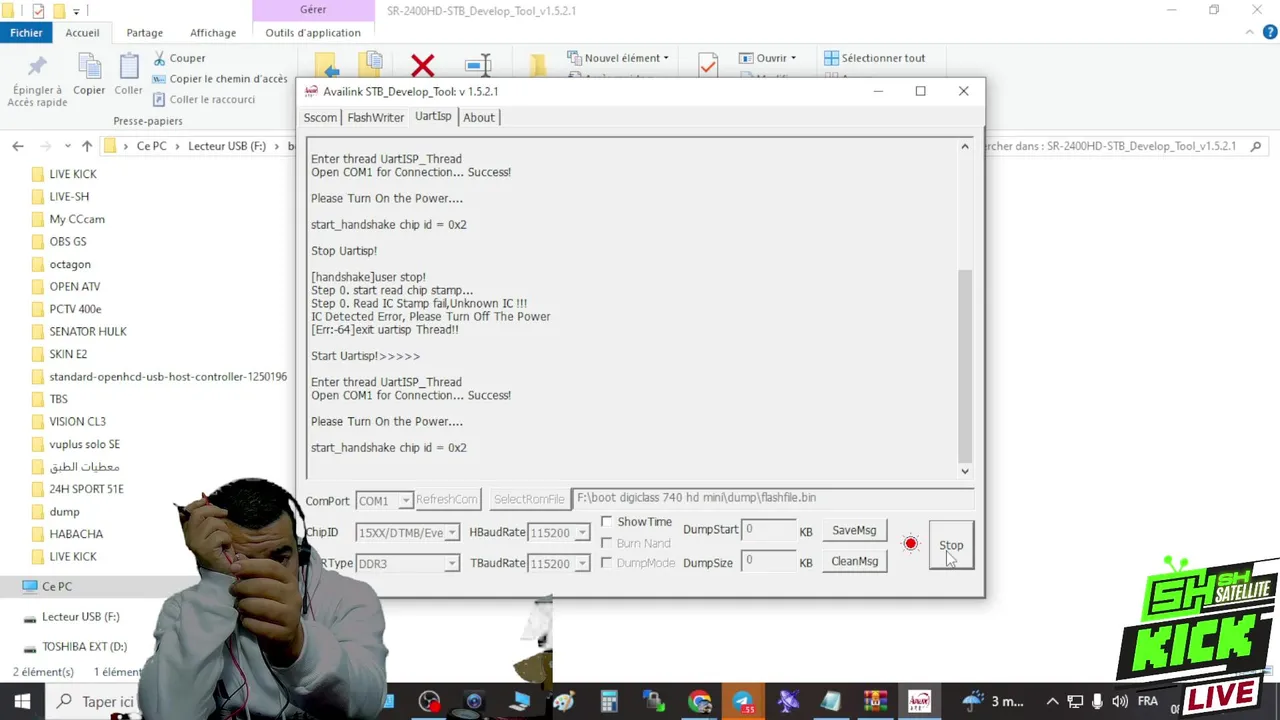The width and height of the screenshot is (1280, 720).
Task: Open Calculator from the taskbar
Action: [609, 701]
